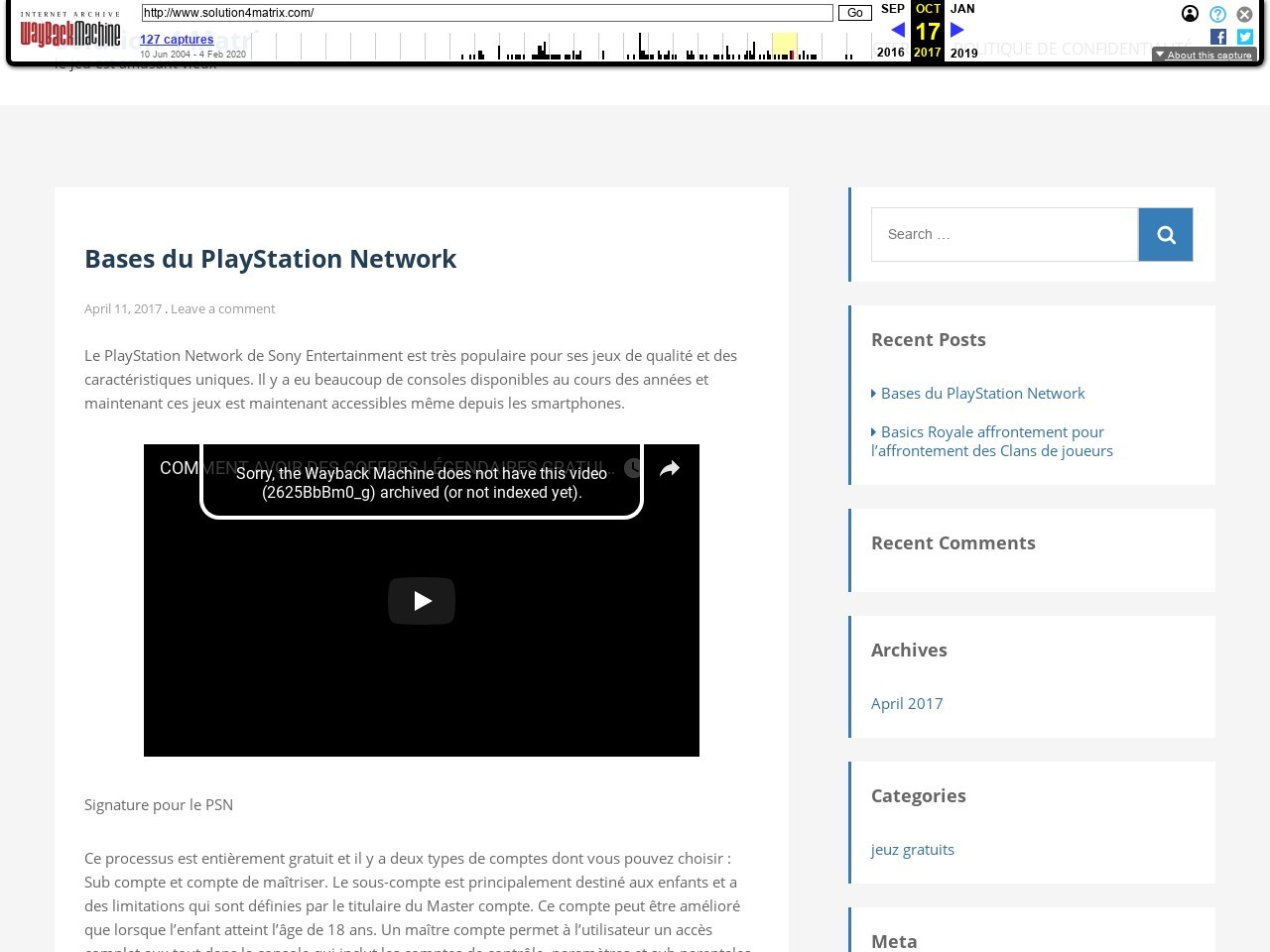This screenshot has height=952, width=1270.
Task: Share capture on Twitter
Action: click(x=1245, y=37)
